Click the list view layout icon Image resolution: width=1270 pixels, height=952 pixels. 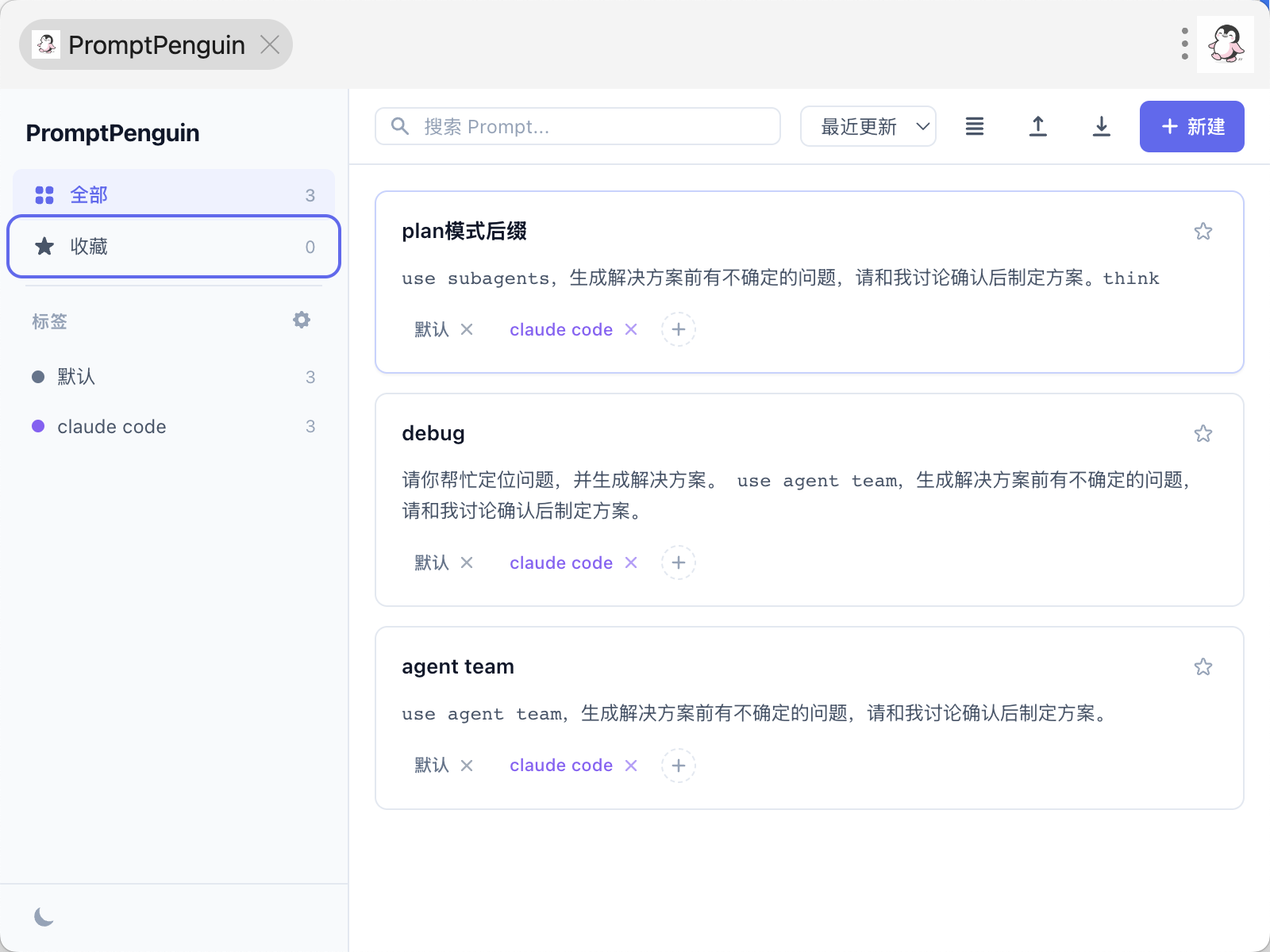point(974,126)
